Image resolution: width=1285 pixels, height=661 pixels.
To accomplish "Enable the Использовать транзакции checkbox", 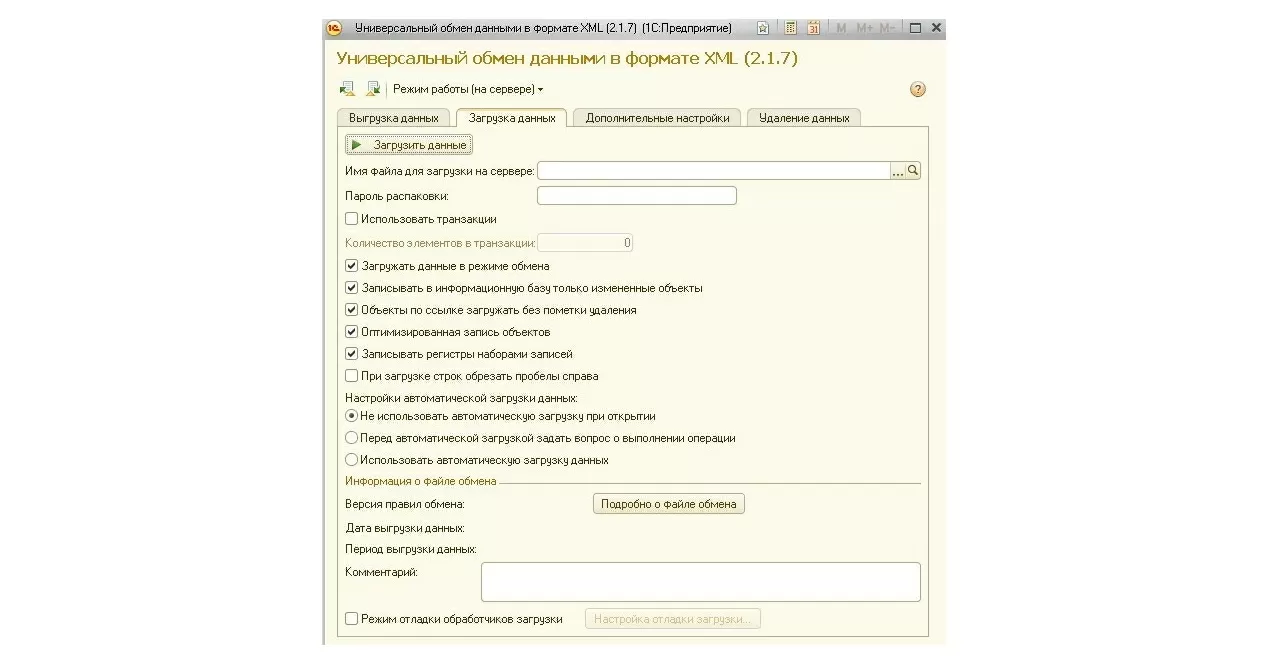I will pos(352,219).
